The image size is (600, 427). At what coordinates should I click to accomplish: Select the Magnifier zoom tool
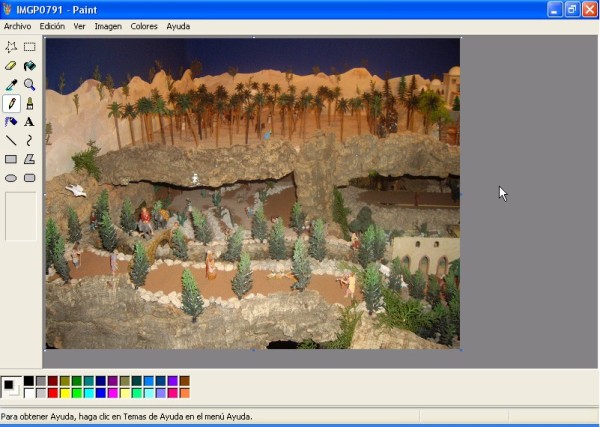(30, 85)
